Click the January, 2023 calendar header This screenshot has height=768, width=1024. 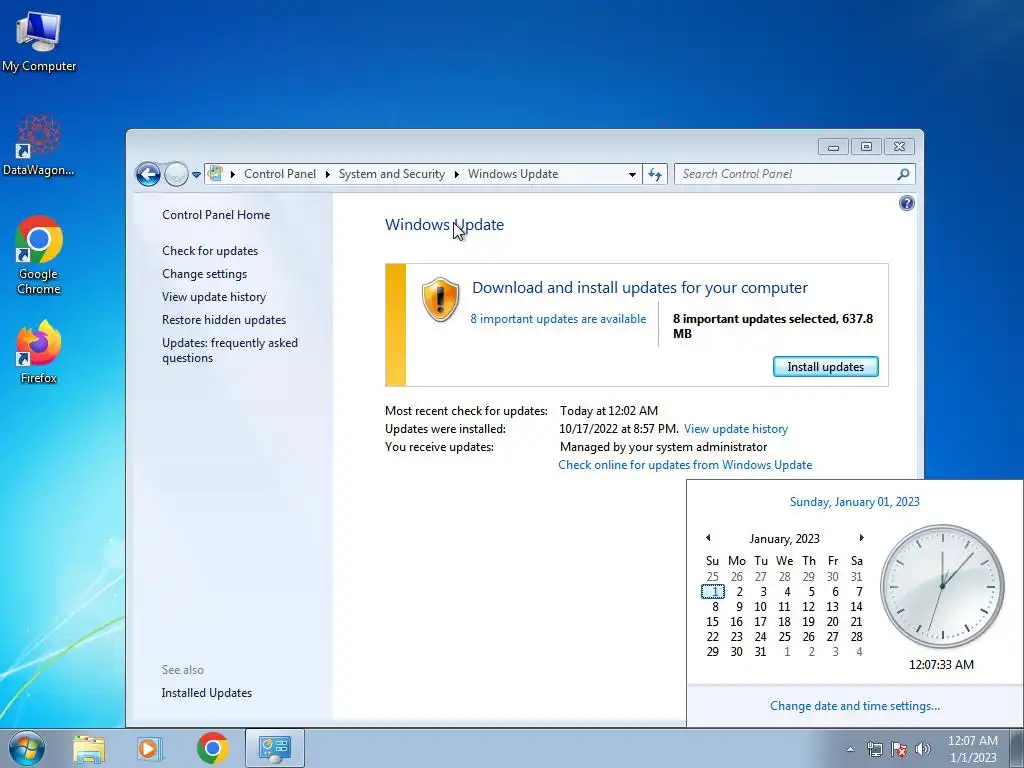[x=784, y=539]
